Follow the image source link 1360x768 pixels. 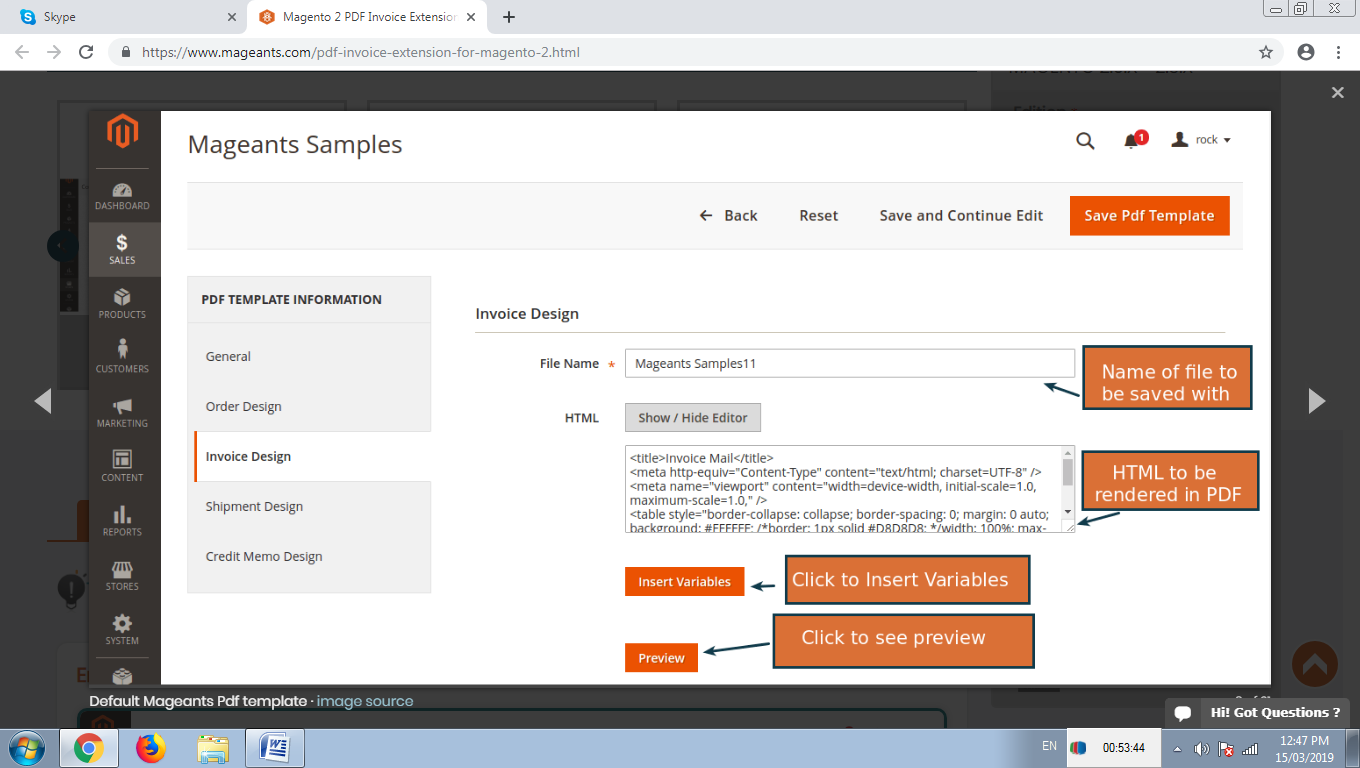coord(365,702)
